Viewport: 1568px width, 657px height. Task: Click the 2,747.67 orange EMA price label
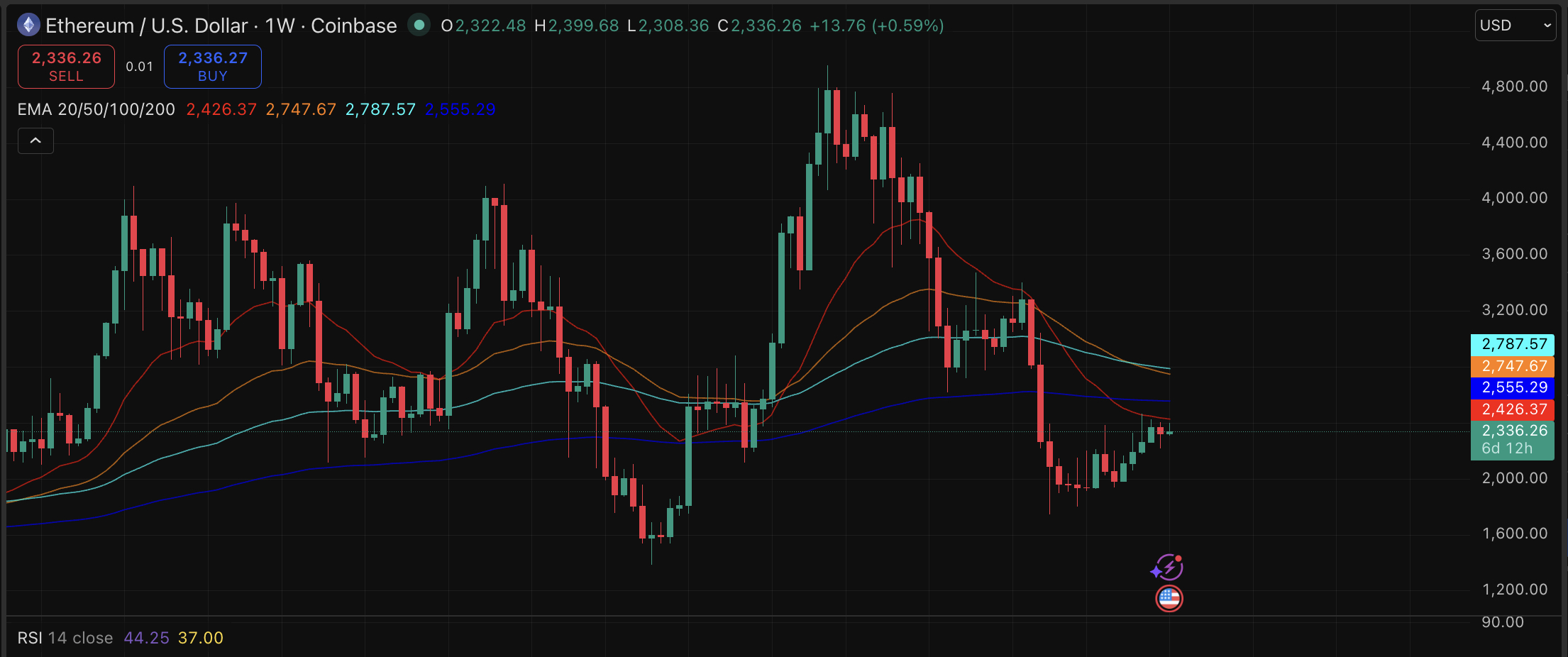pyautogui.click(x=1513, y=366)
